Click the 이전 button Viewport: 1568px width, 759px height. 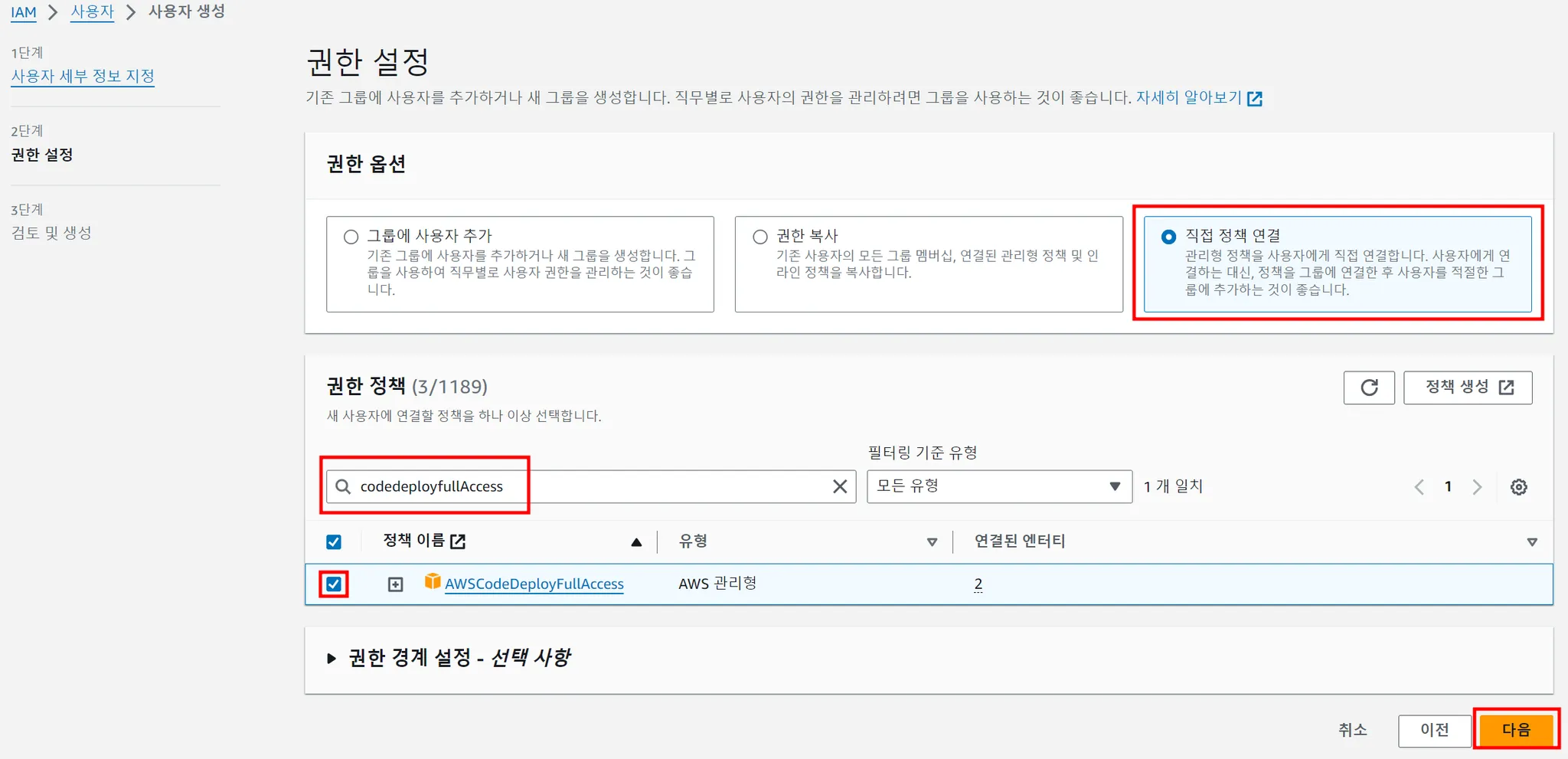coord(1435,730)
